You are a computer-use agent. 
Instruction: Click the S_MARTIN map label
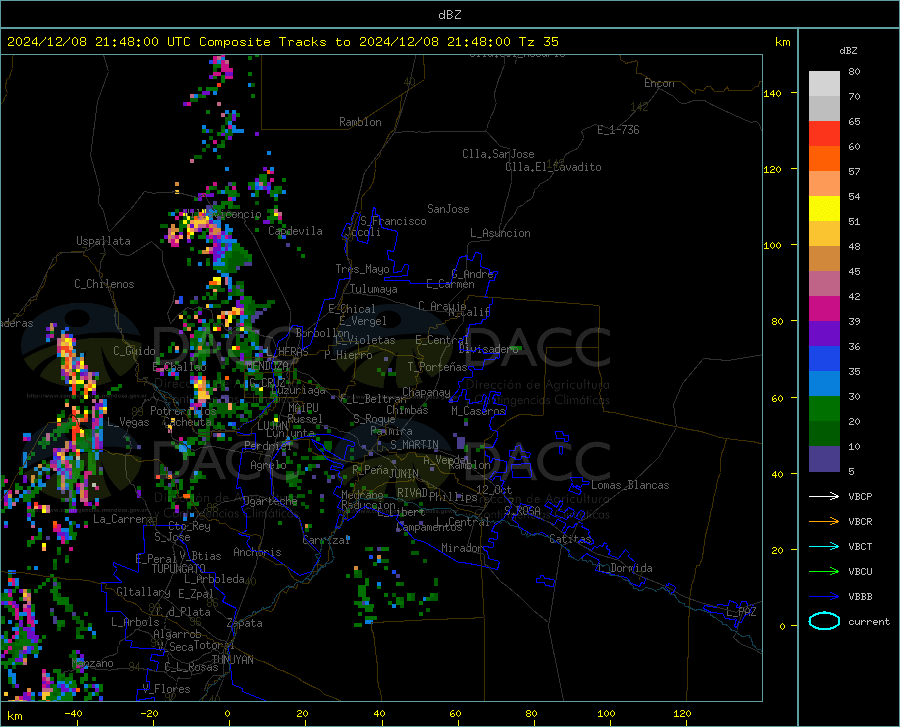click(414, 445)
